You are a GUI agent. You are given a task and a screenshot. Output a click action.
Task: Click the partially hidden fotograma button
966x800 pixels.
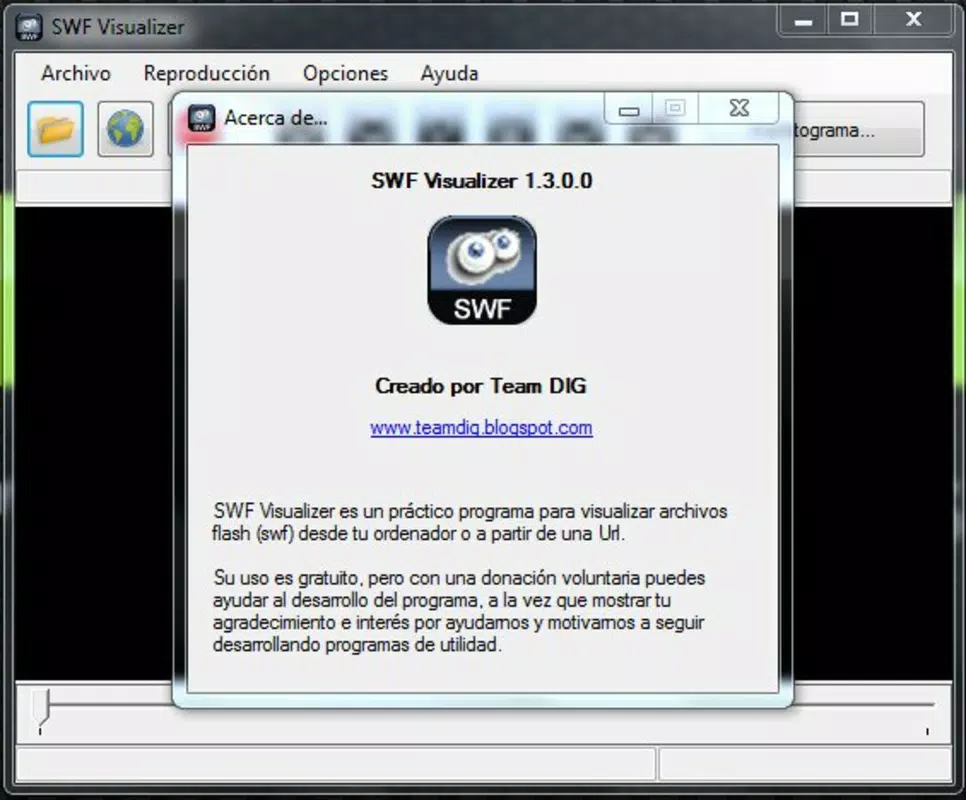click(859, 130)
